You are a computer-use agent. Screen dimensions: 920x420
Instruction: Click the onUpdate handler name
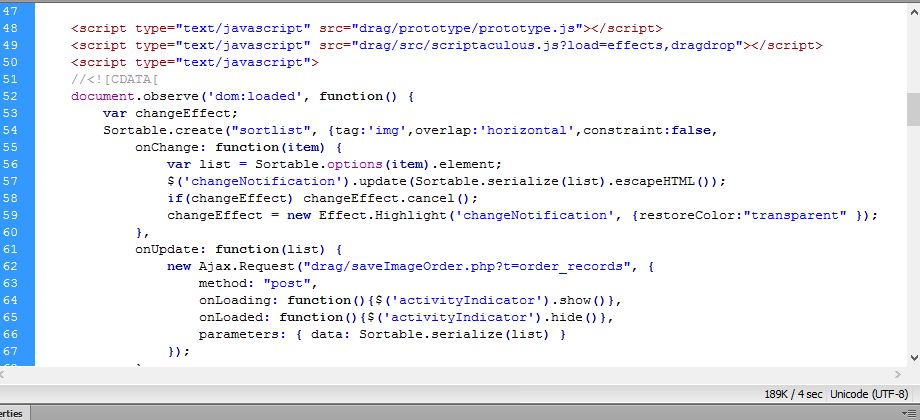(170, 249)
